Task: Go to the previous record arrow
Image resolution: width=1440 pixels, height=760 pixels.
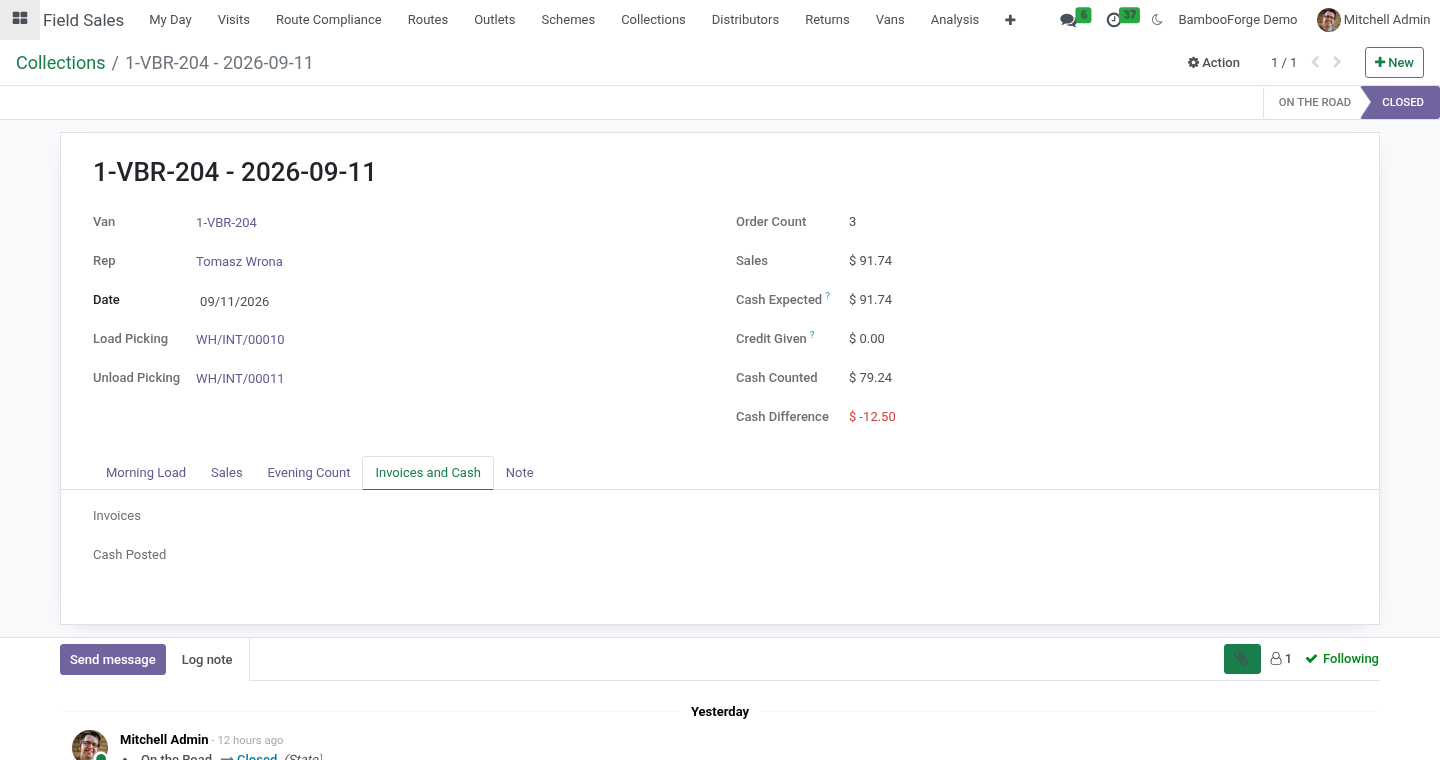Action: point(1315,62)
